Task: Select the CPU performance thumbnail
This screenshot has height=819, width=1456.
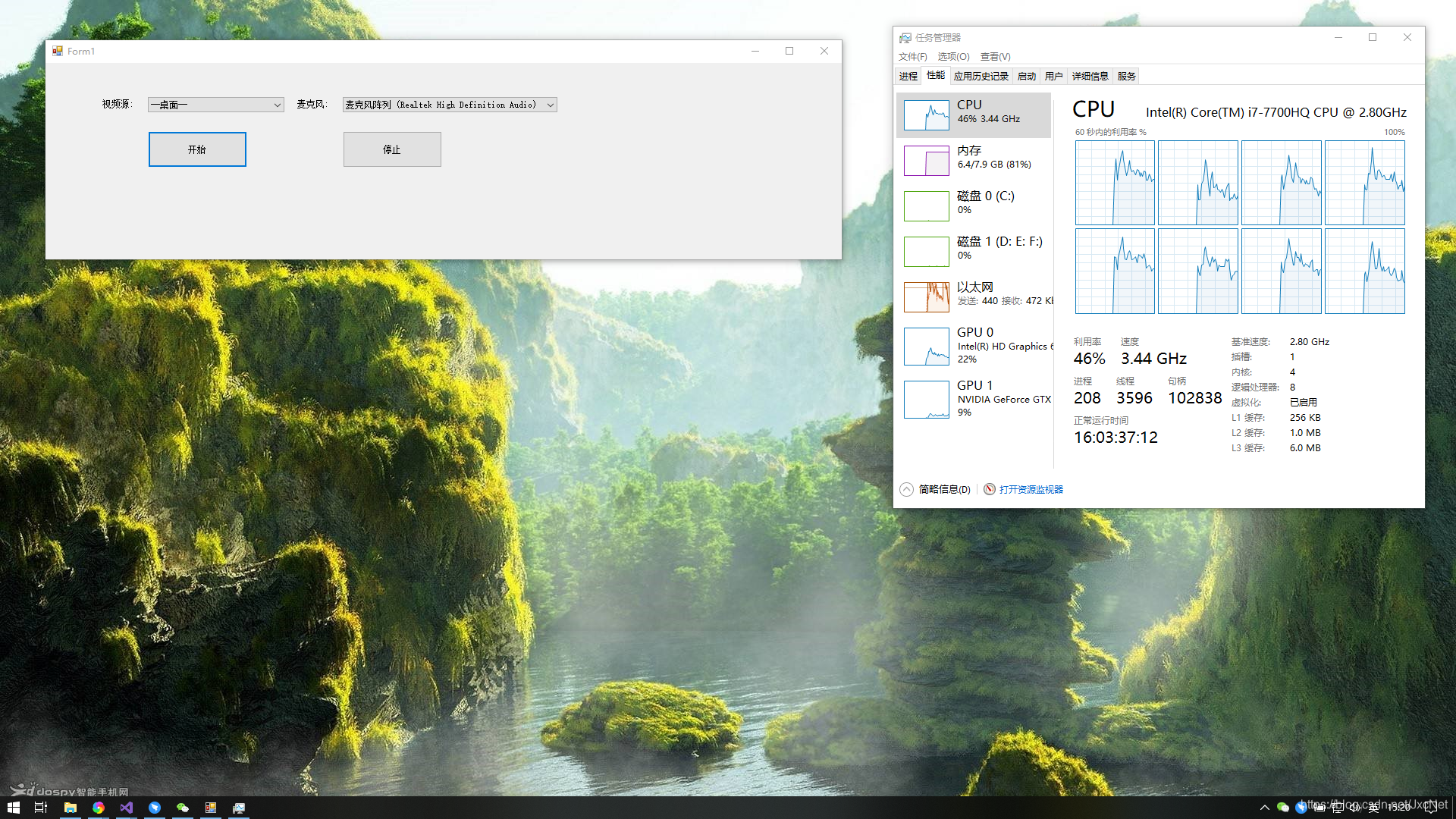Action: click(926, 115)
